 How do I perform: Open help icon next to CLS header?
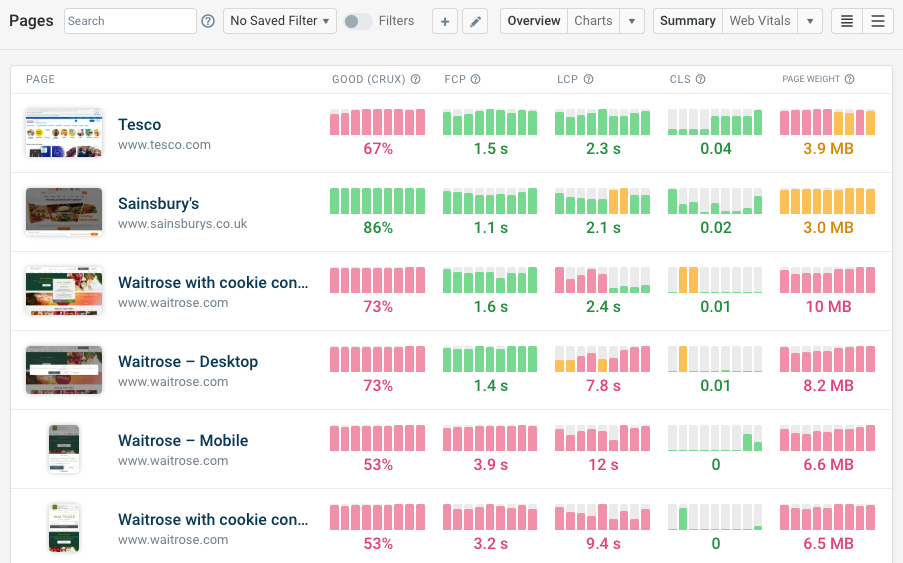700,79
